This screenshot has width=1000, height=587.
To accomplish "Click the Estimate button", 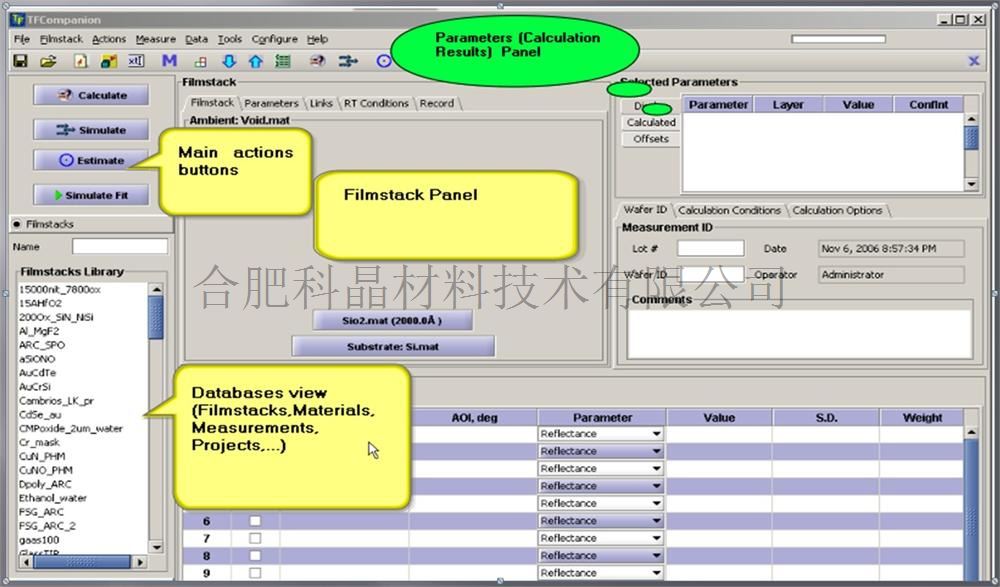I will [91, 160].
